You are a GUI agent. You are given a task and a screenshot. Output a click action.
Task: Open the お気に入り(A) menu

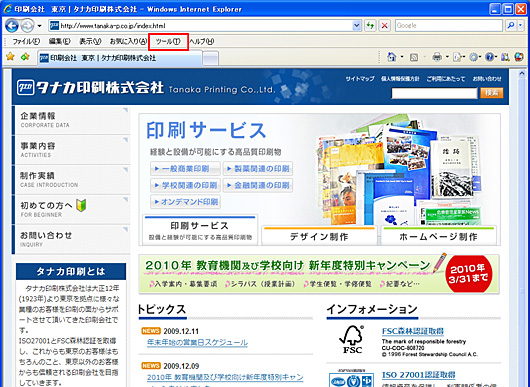128,42
